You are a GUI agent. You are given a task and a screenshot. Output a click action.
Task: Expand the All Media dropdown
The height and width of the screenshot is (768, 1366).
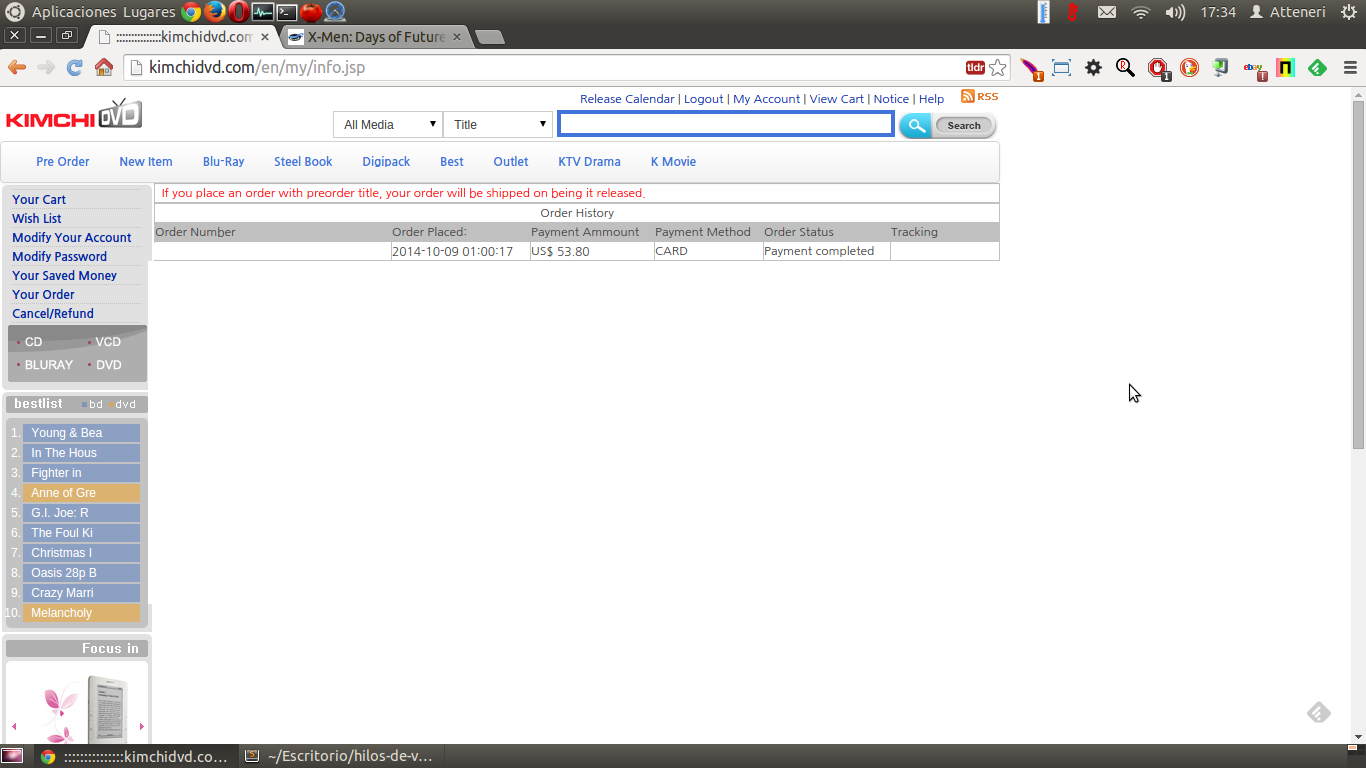pyautogui.click(x=388, y=125)
